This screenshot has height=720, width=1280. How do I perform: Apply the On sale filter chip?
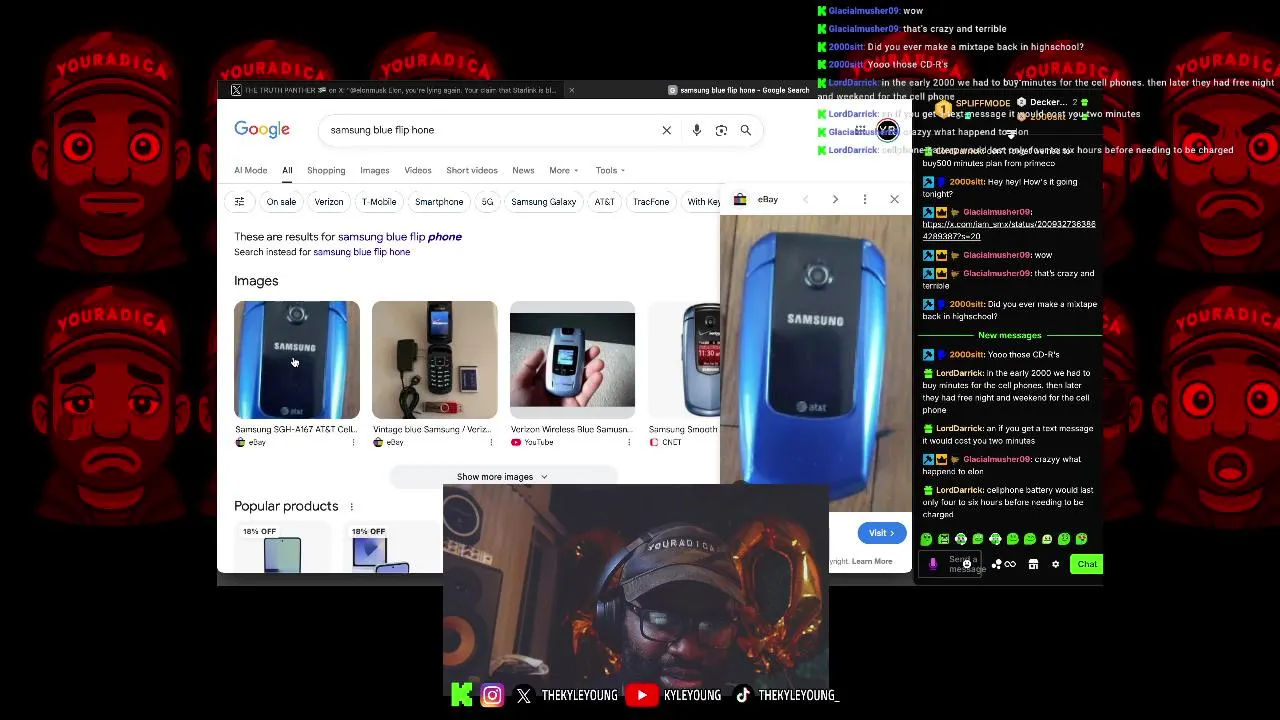(281, 202)
